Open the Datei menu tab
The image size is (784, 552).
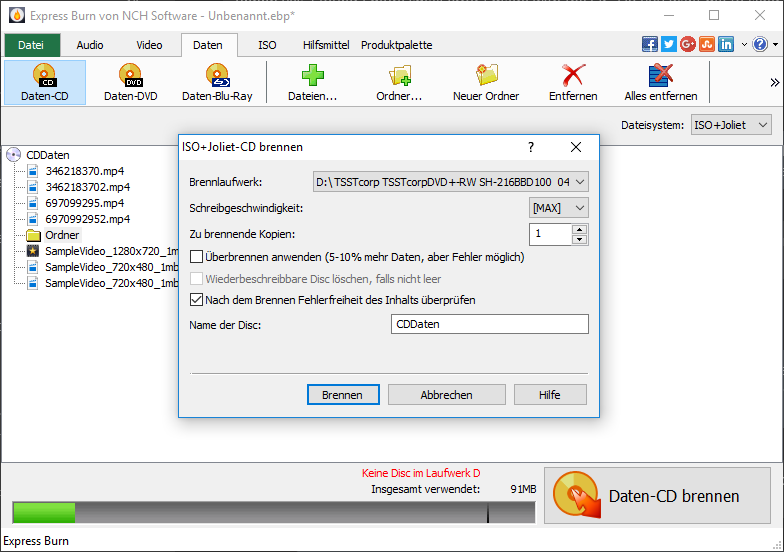pyautogui.click(x=31, y=45)
